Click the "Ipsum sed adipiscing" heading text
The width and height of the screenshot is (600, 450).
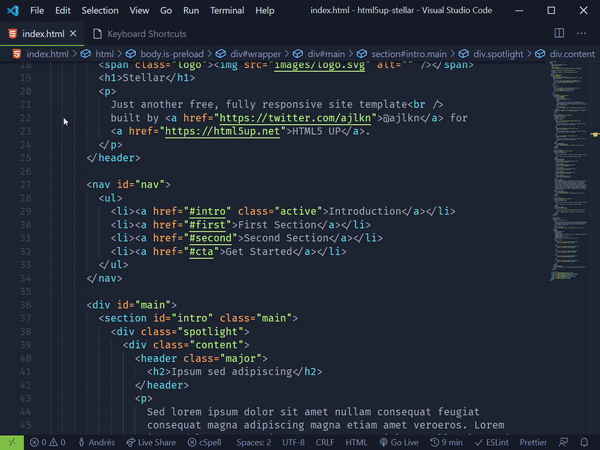pyautogui.click(x=232, y=372)
